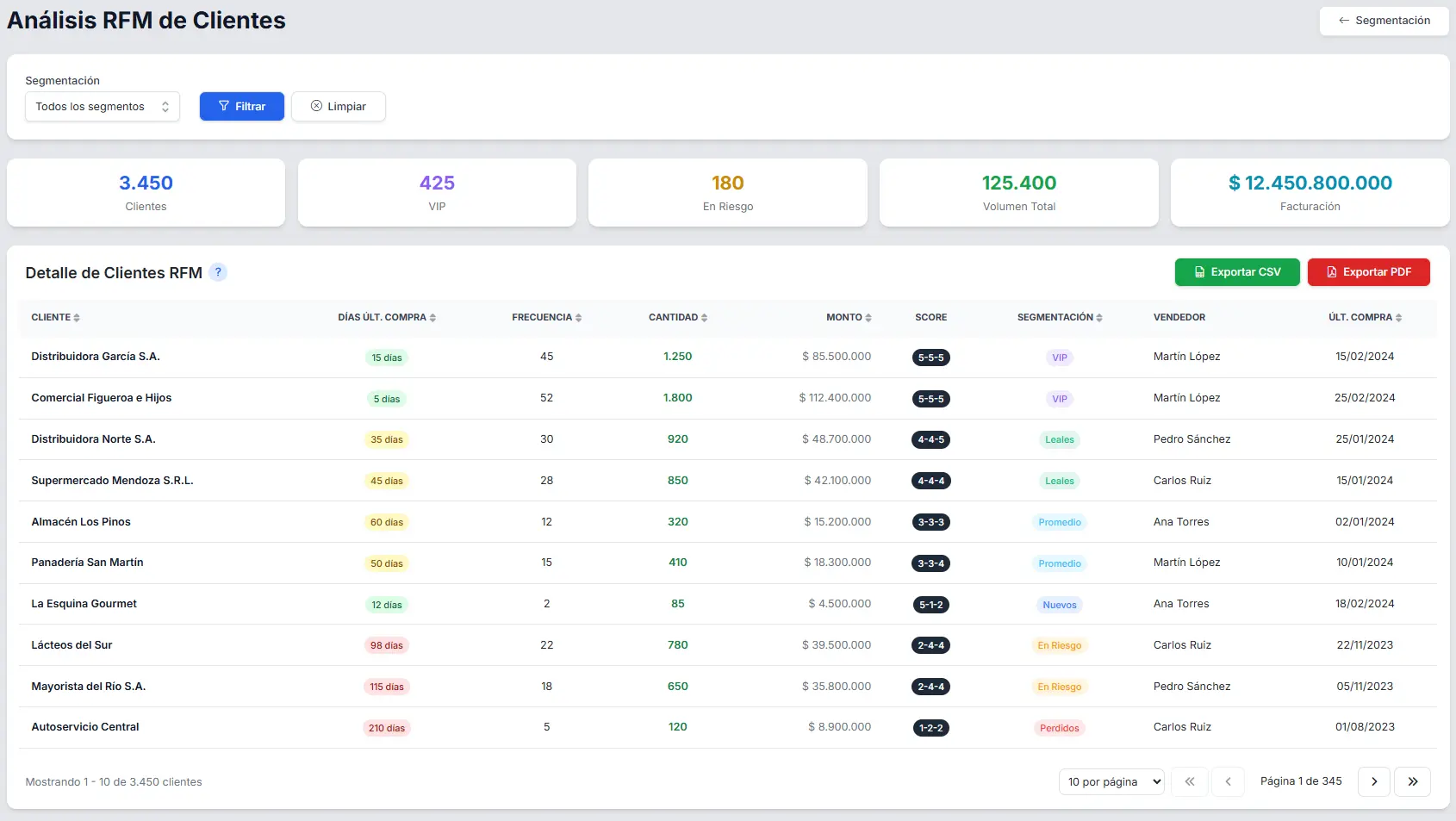This screenshot has width=1456, height=821.
Task: Sort table by Cantidad column
Action: 677,318
